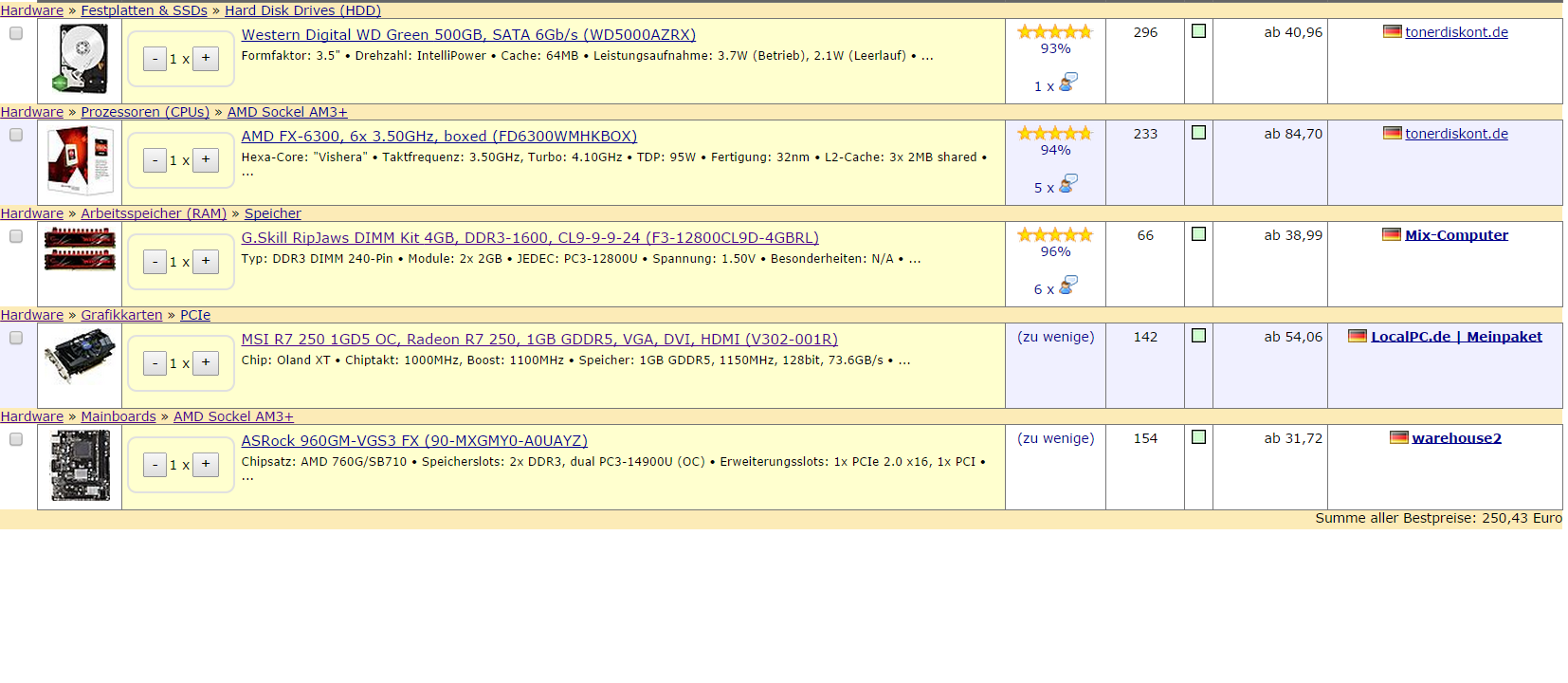Open AMD Sockel AM3+ processor category
Viewport: 1568px width, 683px height.
(287, 112)
